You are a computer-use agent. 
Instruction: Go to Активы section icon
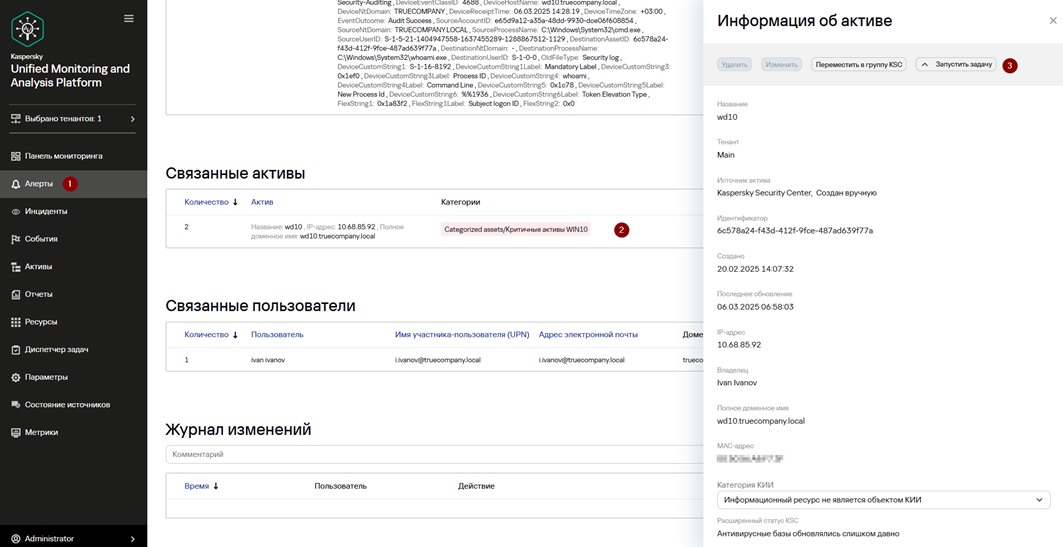tap(16, 266)
